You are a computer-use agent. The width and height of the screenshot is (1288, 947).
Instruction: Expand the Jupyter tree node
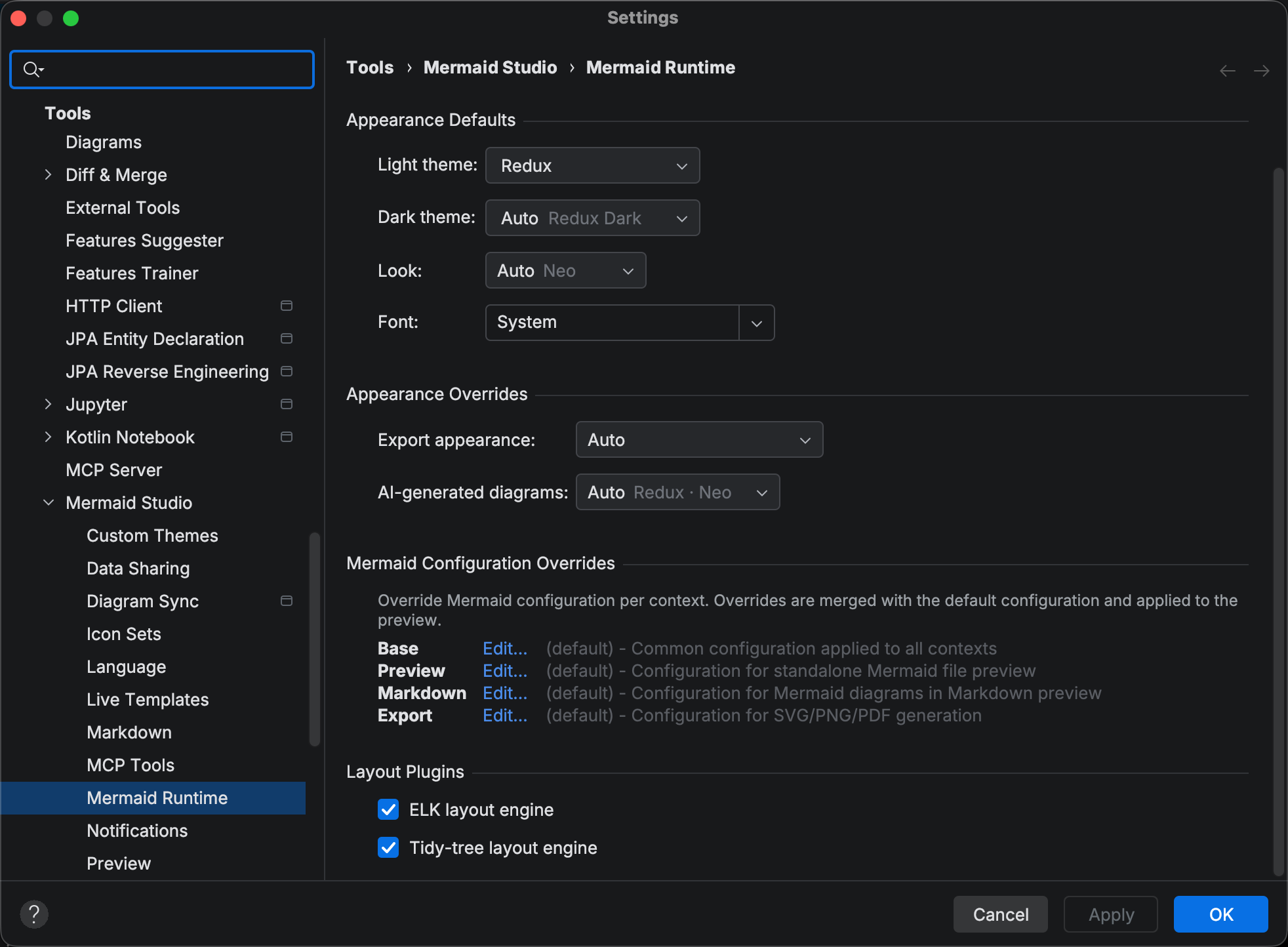pyautogui.click(x=48, y=404)
